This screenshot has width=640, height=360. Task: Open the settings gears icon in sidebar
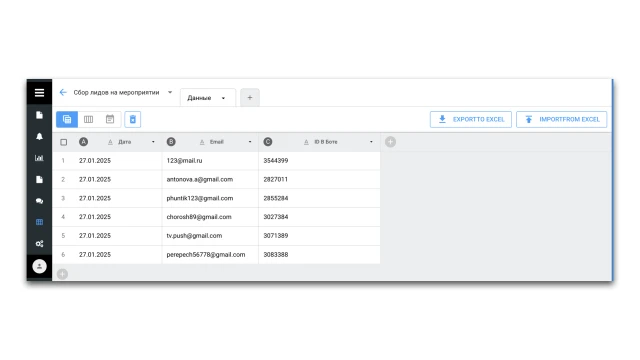(39, 244)
